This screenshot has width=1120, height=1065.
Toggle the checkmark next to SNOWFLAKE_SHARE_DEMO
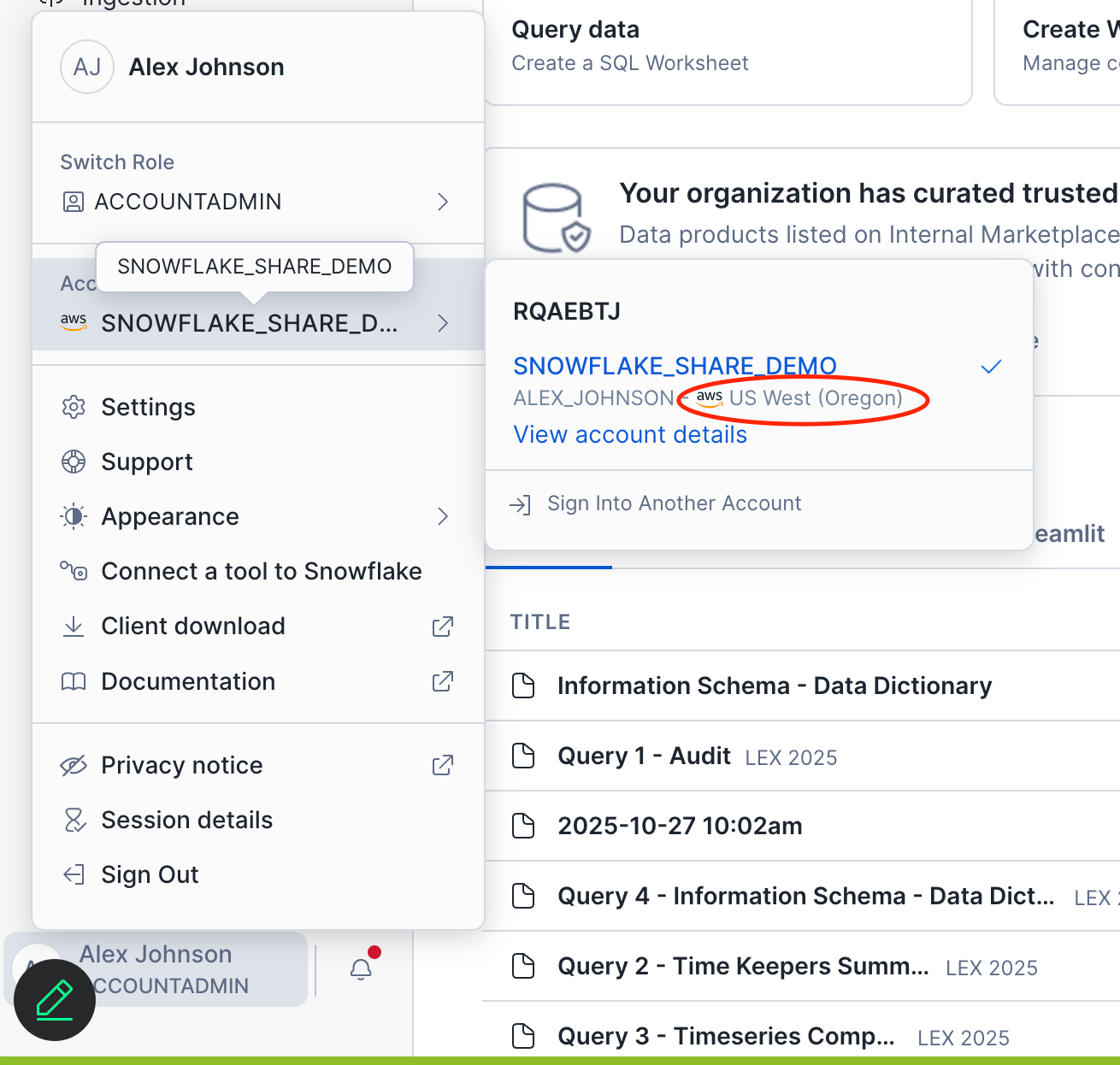[x=990, y=367]
